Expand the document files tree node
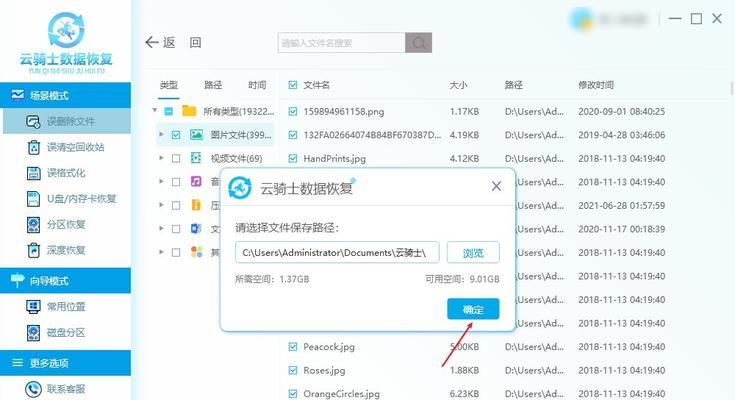Viewport: 735px width, 400px height. tap(161, 228)
